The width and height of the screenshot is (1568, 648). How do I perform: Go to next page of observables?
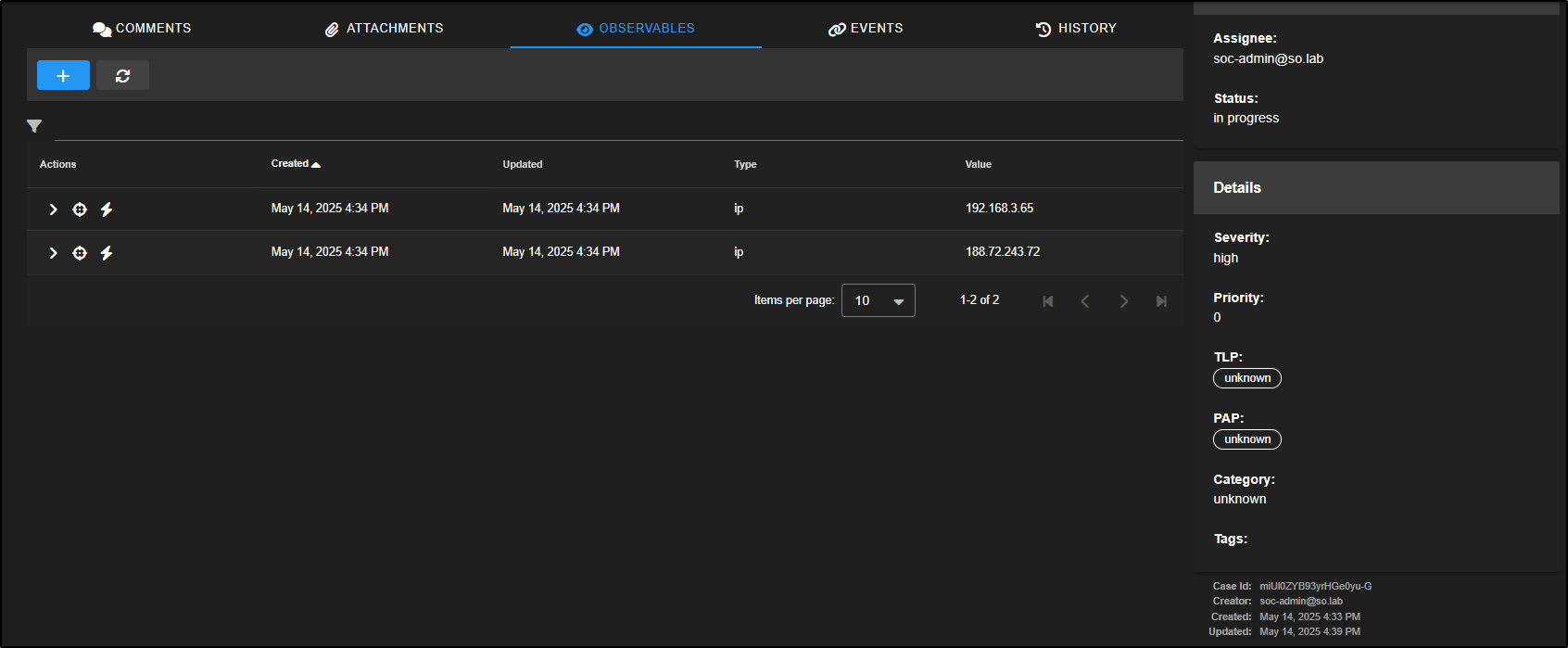(x=1123, y=301)
